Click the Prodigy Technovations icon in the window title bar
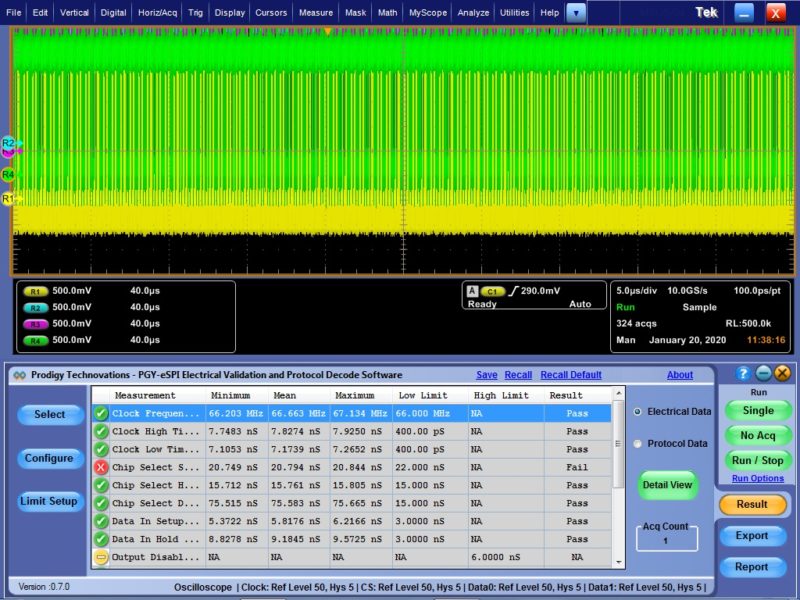Viewport: 800px width, 600px height. point(17,375)
